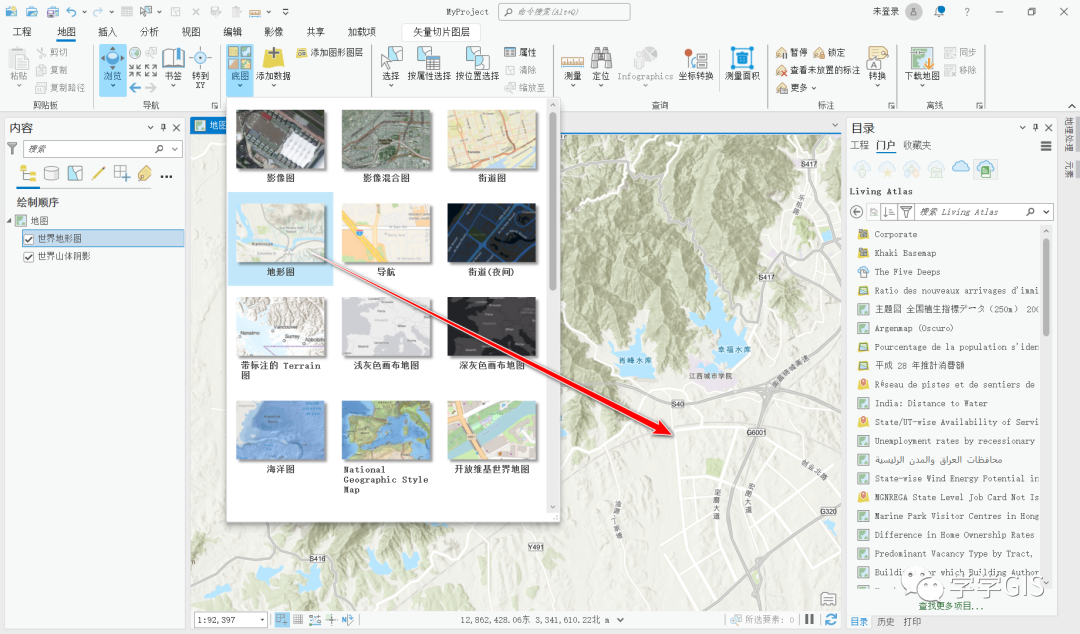1080x634 pixels.
Task: Open the 分析 ribbon tab
Action: (x=149, y=32)
